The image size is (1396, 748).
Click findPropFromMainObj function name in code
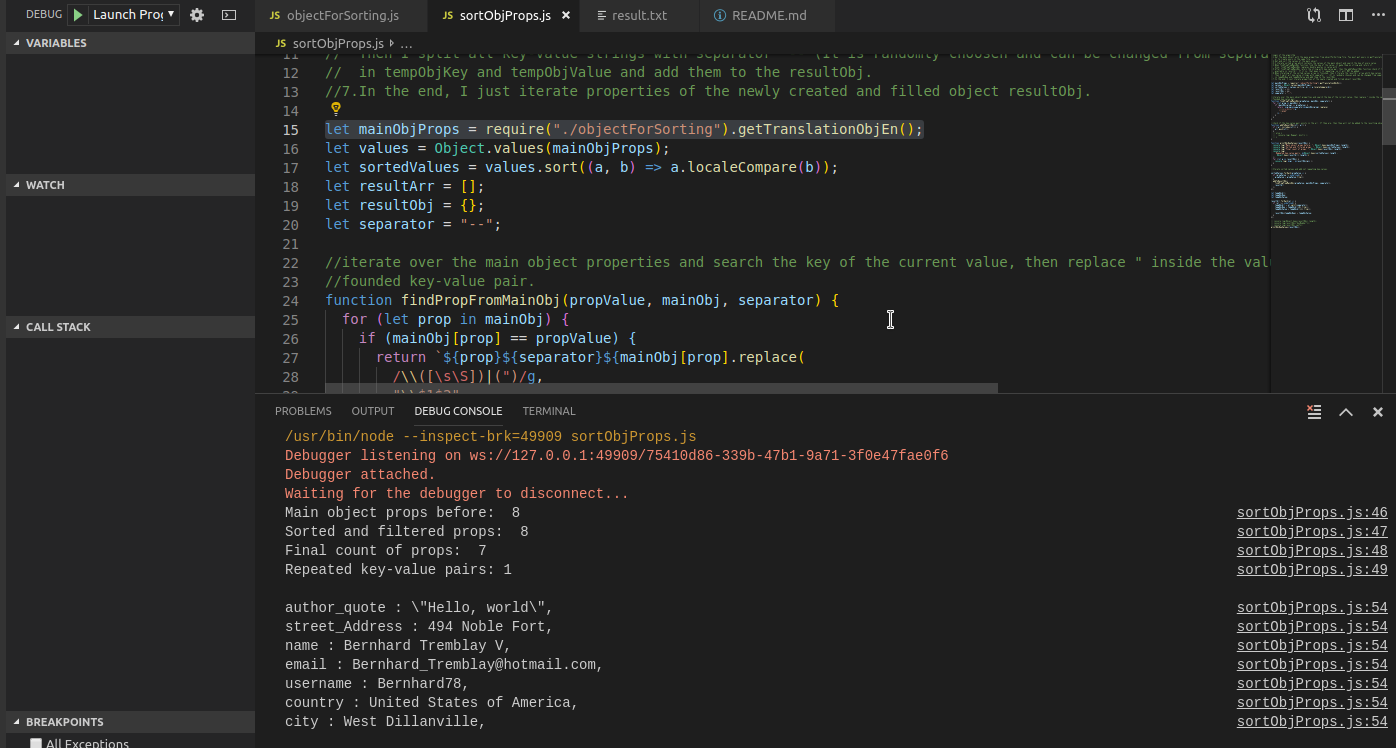click(x=481, y=301)
